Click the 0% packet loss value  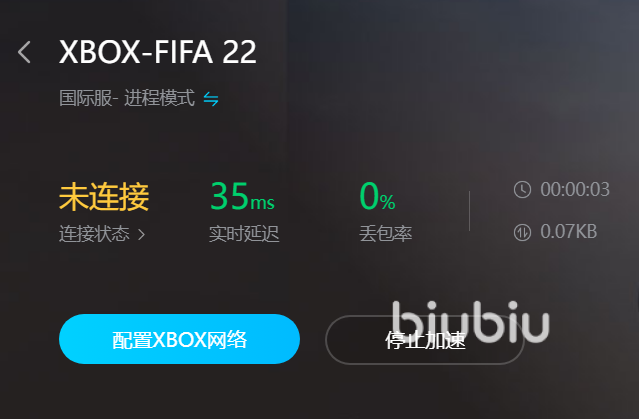pos(377,196)
